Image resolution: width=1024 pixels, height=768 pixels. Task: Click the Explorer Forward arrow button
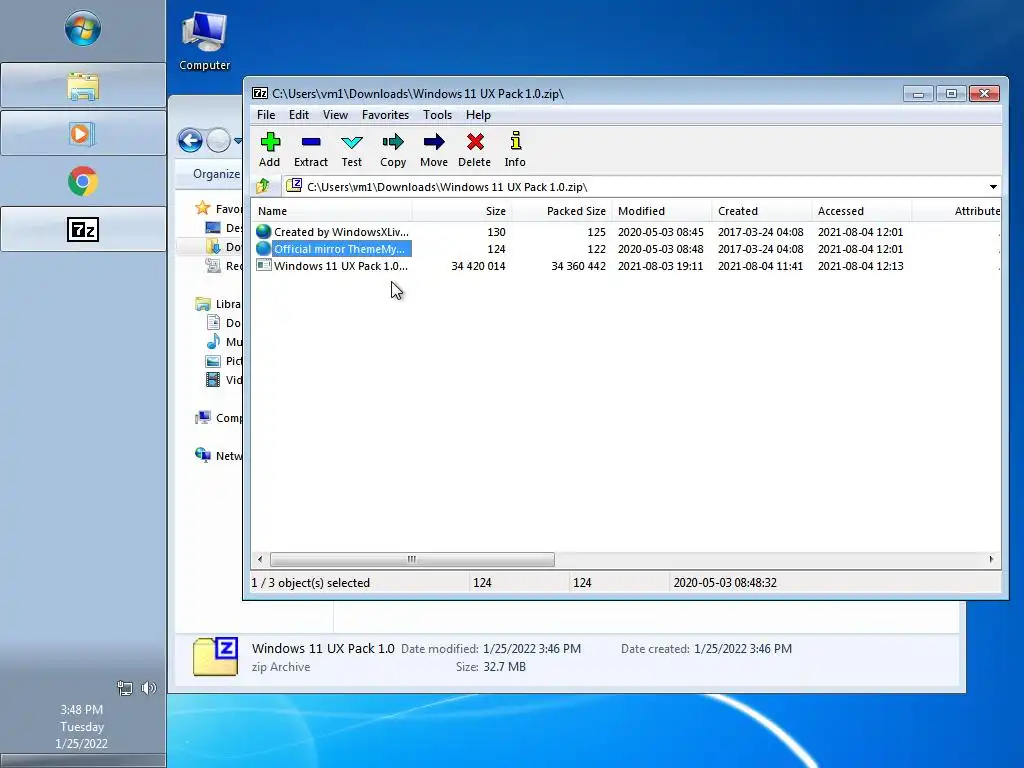(218, 140)
